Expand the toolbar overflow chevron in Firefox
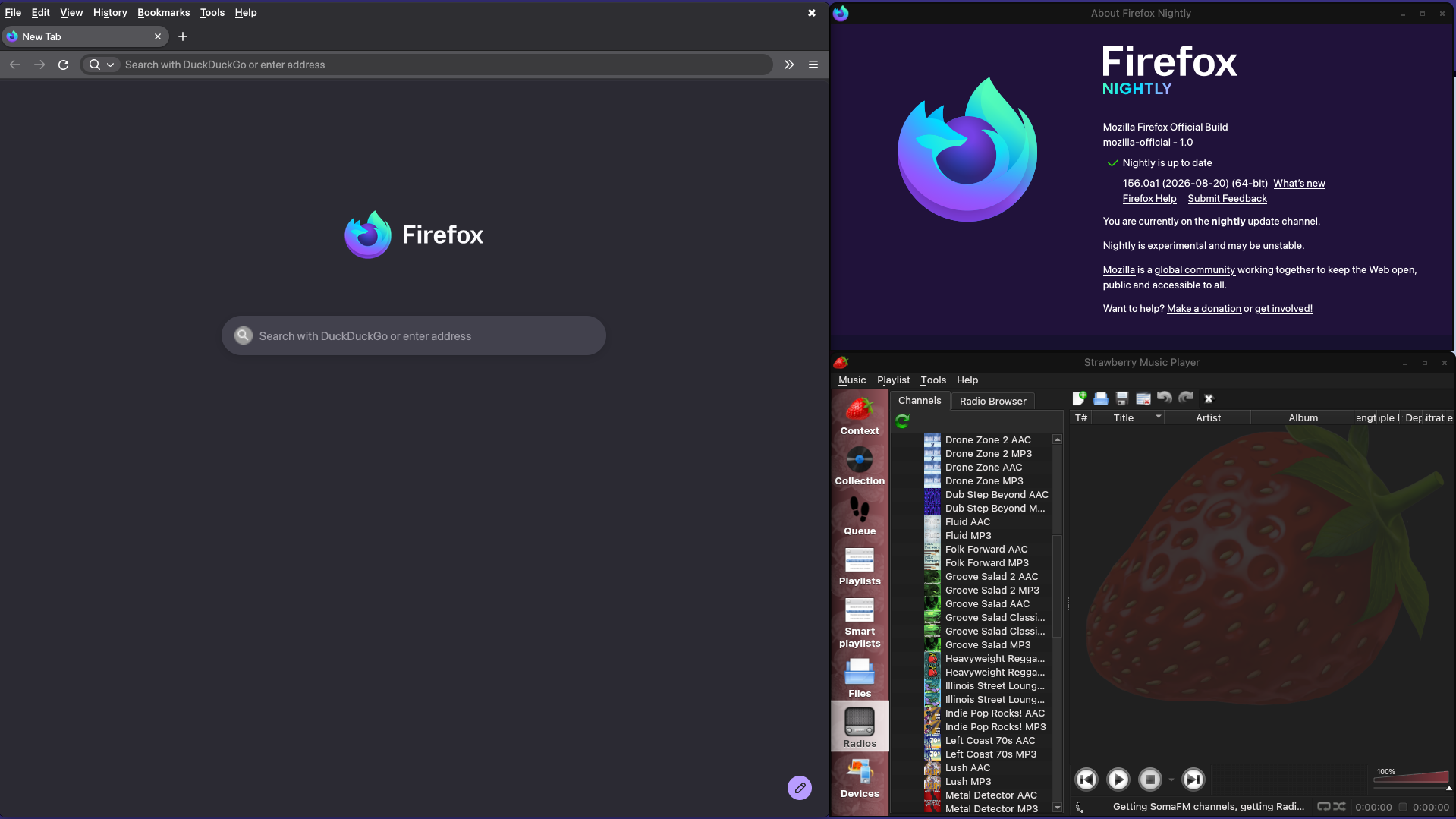This screenshot has width=1456, height=819. 789,65
